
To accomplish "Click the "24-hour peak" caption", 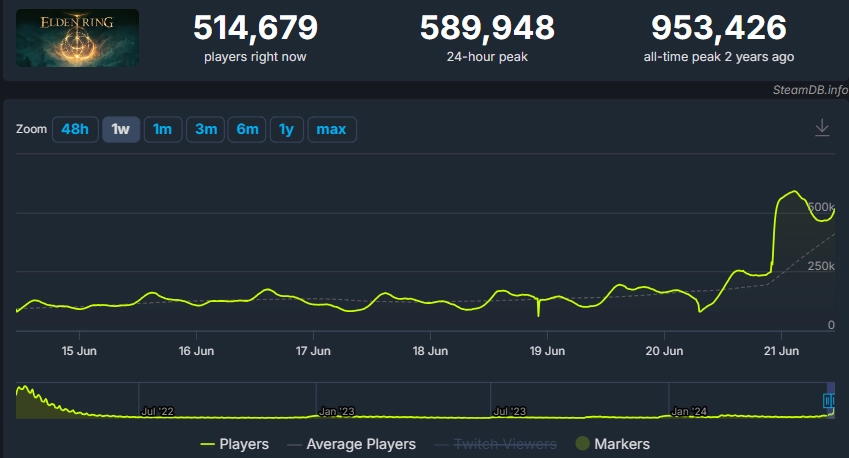I will pyautogui.click(x=487, y=57).
